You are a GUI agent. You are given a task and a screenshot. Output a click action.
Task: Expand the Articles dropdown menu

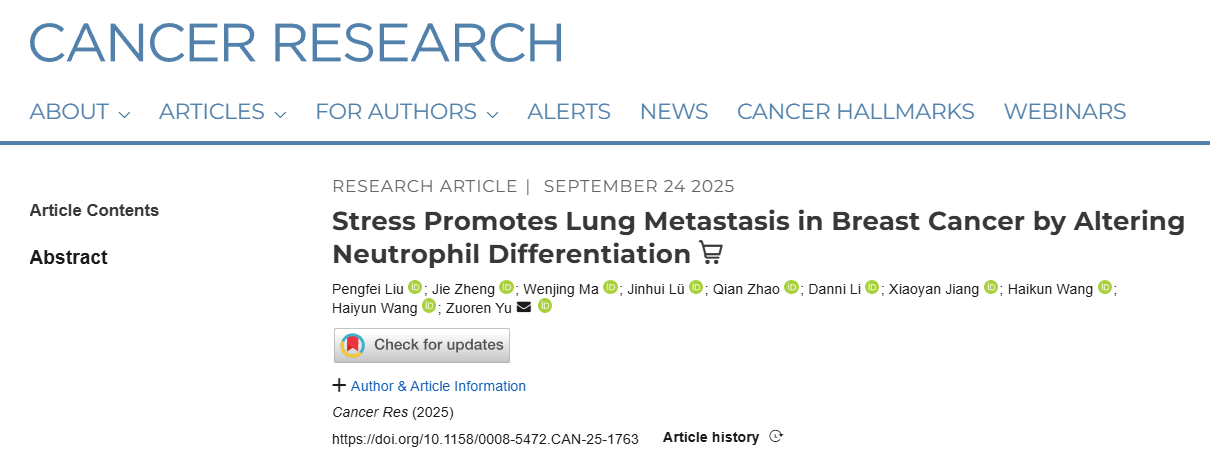222,112
